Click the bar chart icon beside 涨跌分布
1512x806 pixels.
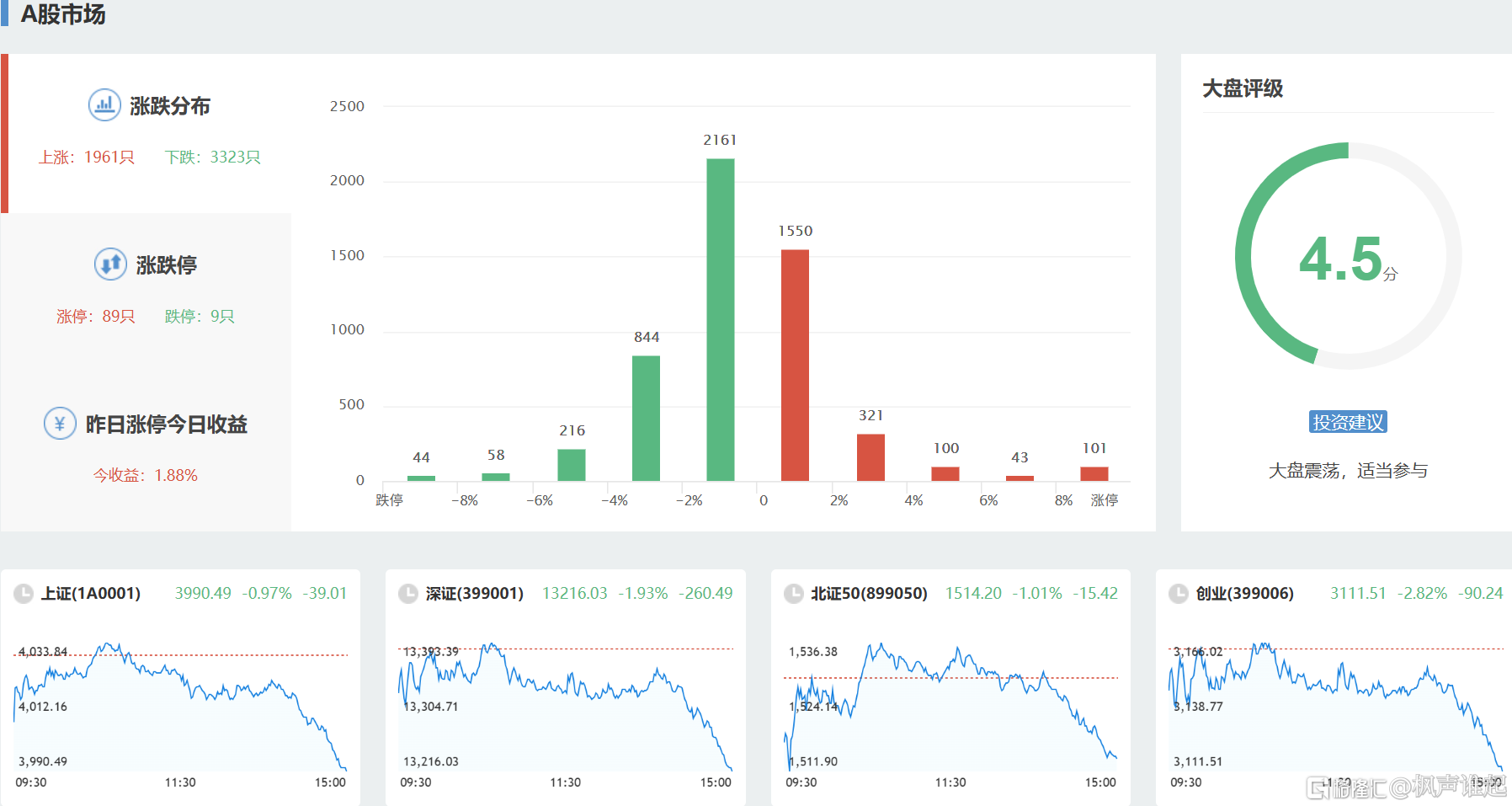tap(104, 105)
